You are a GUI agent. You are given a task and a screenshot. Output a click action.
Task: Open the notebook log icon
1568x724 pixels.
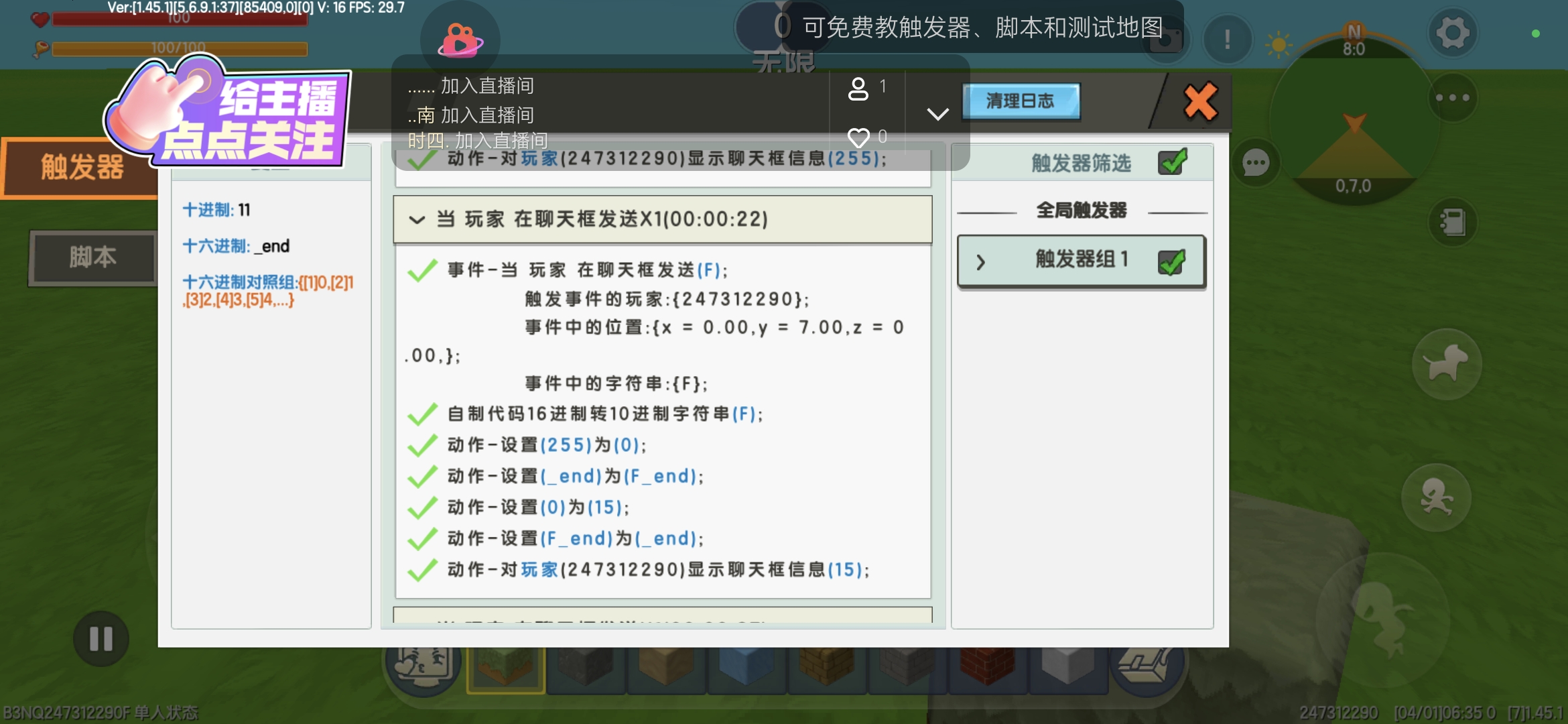click(x=1452, y=223)
